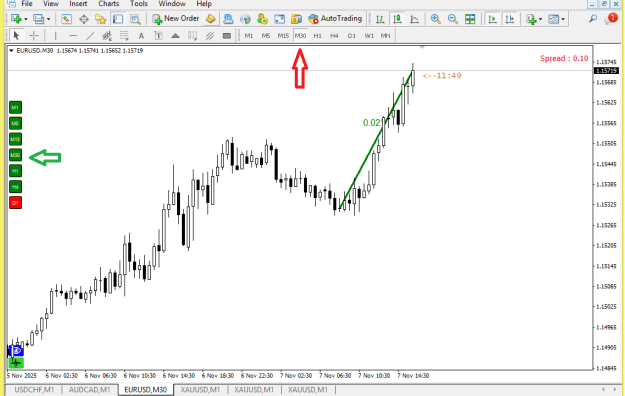Viewport: 625px width, 396px height.
Task: Select the parallel diagonal lines tool
Action: pos(210,36)
